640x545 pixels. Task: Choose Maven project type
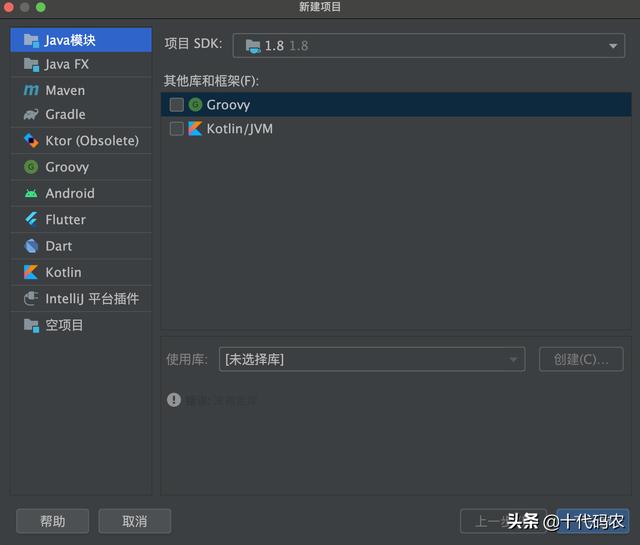click(81, 90)
